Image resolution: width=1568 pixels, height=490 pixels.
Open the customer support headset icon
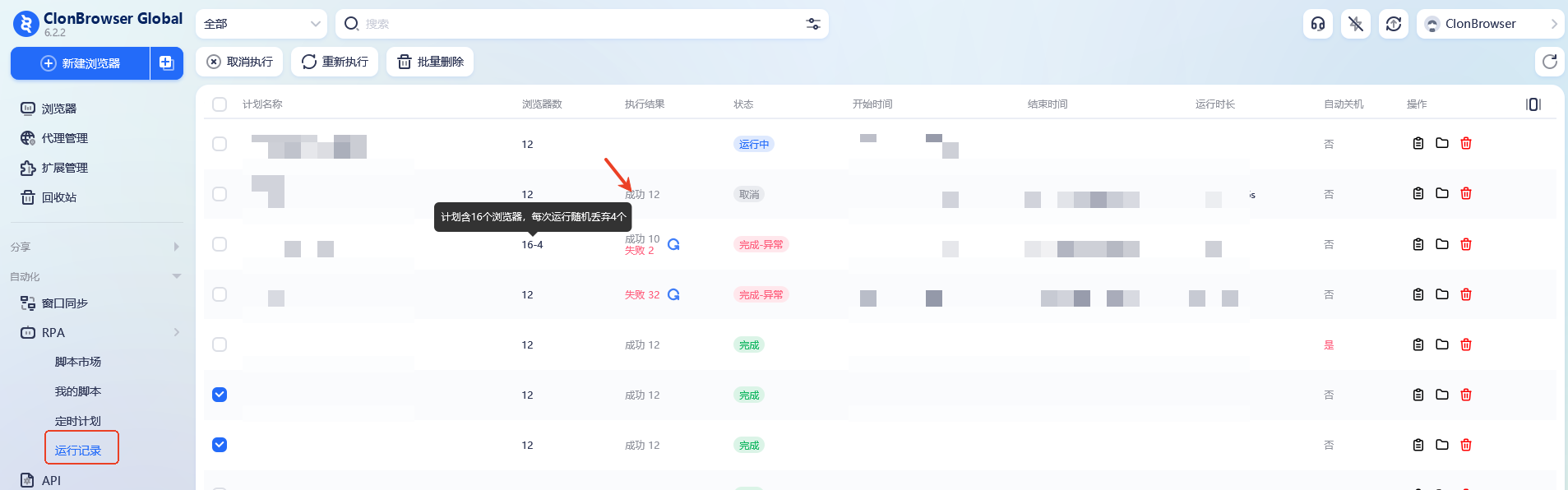point(1317,24)
